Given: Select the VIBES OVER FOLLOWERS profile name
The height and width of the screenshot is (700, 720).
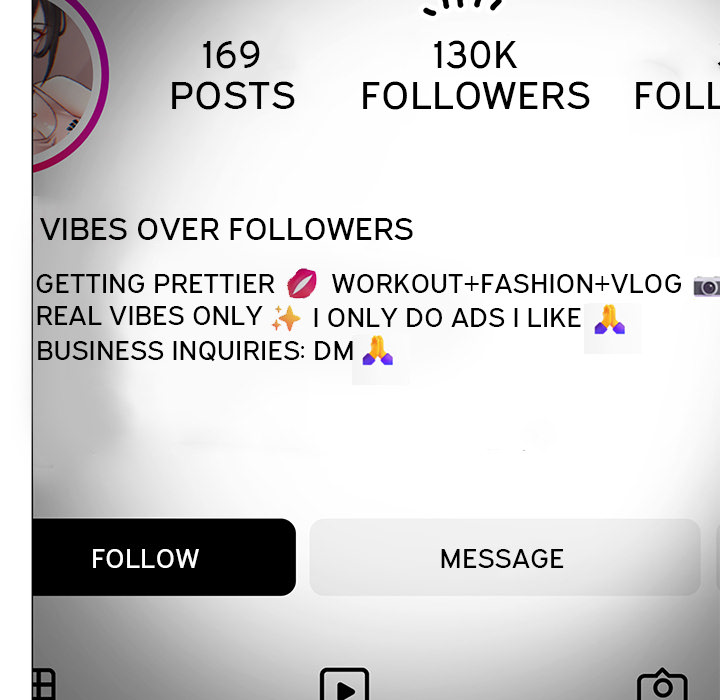Looking at the screenshot, I should tap(227, 229).
